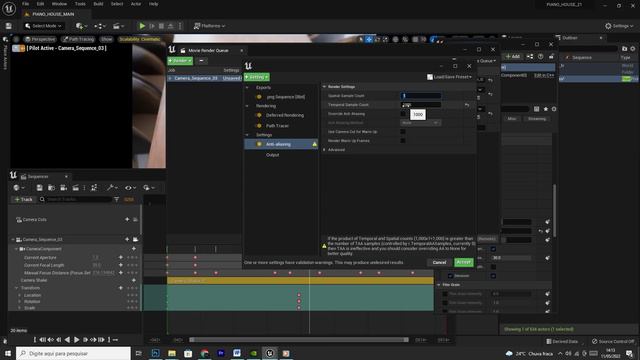Click the Perspective viewport button
The height and width of the screenshot is (360, 640).
(40, 39)
